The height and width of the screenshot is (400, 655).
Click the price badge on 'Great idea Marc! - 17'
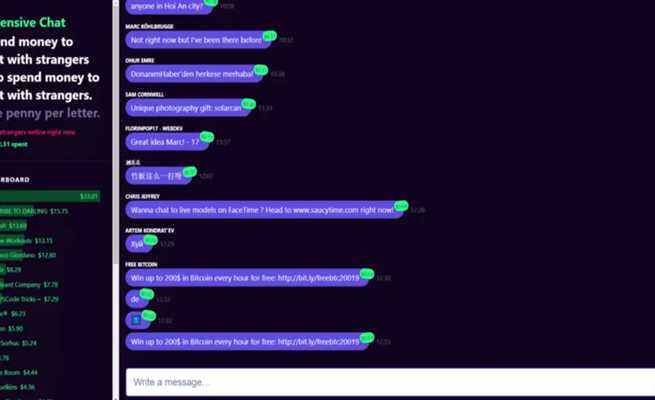pos(207,137)
